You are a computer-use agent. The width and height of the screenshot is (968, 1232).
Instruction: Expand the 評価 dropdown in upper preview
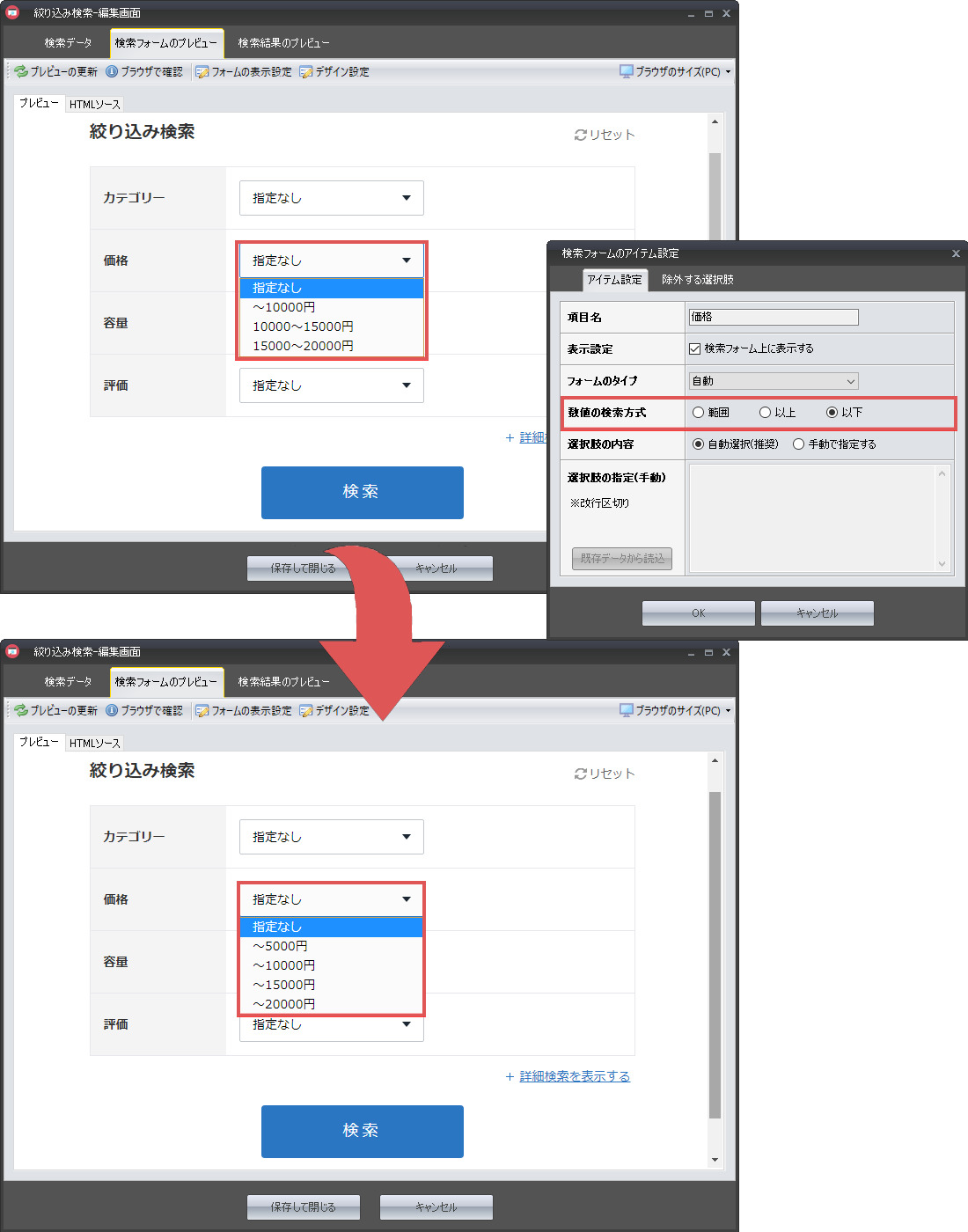pos(331,385)
